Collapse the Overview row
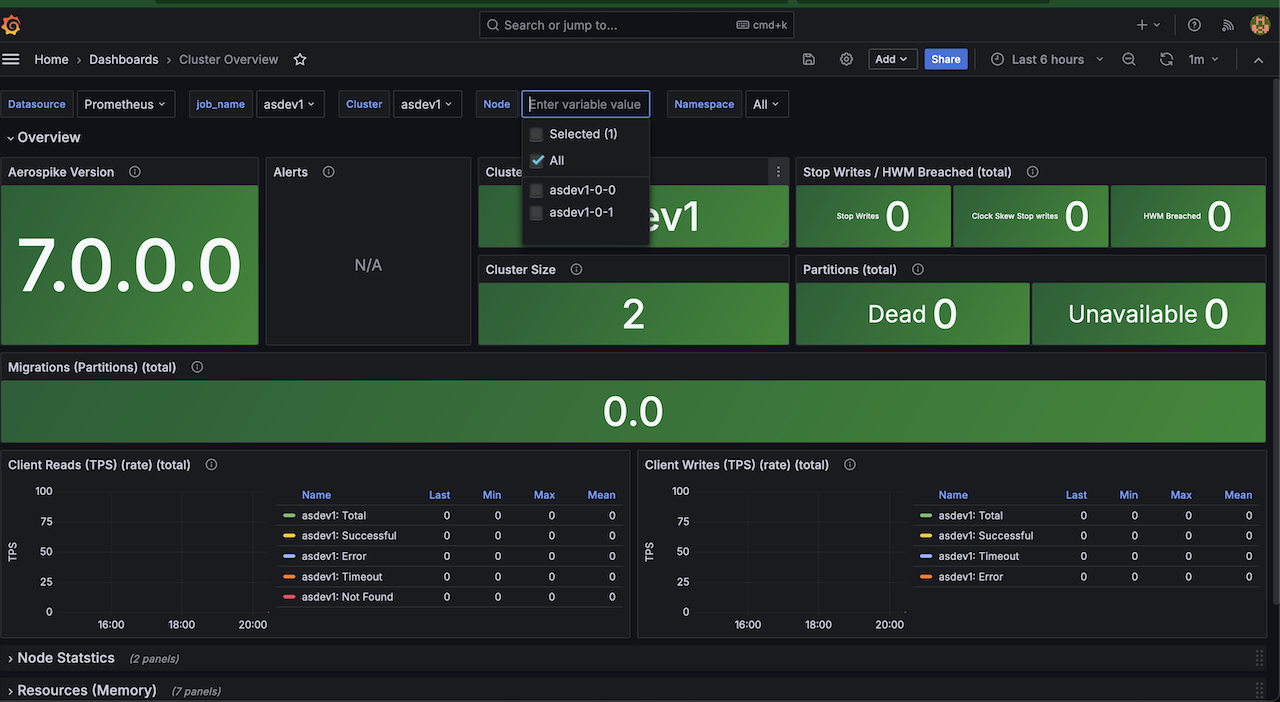The width and height of the screenshot is (1280, 702). [44, 137]
